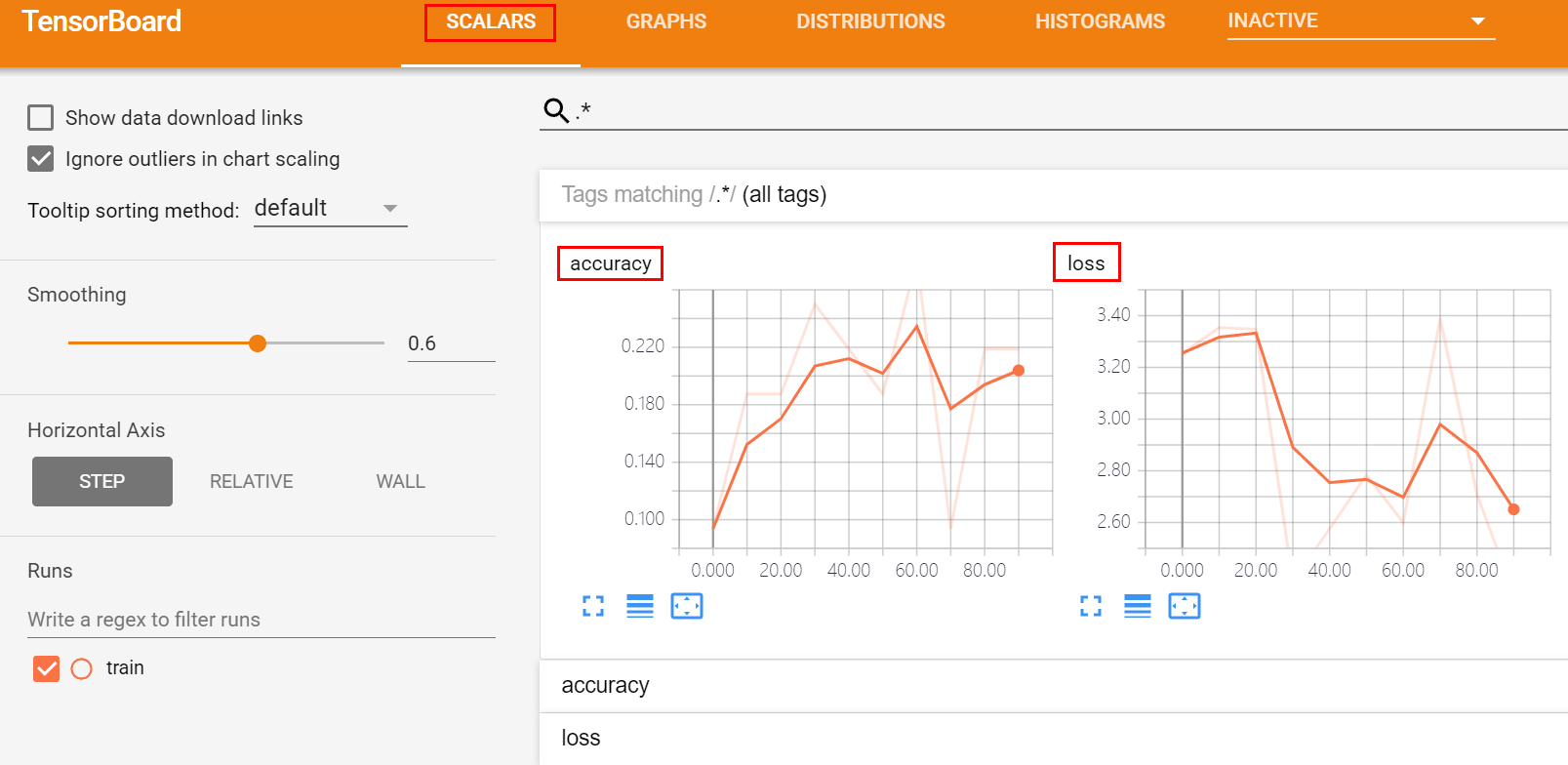Screen dimensions: 1568x765
Task: Expand the loss section at the bottom
Action: pyautogui.click(x=1054, y=739)
